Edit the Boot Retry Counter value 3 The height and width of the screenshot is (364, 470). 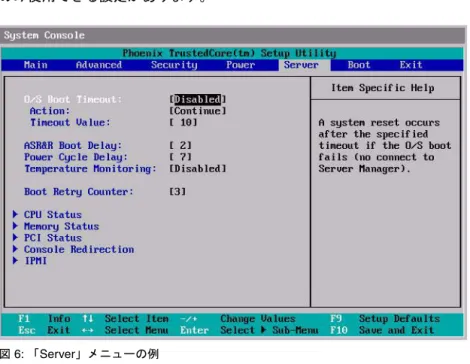pyautogui.click(x=178, y=191)
